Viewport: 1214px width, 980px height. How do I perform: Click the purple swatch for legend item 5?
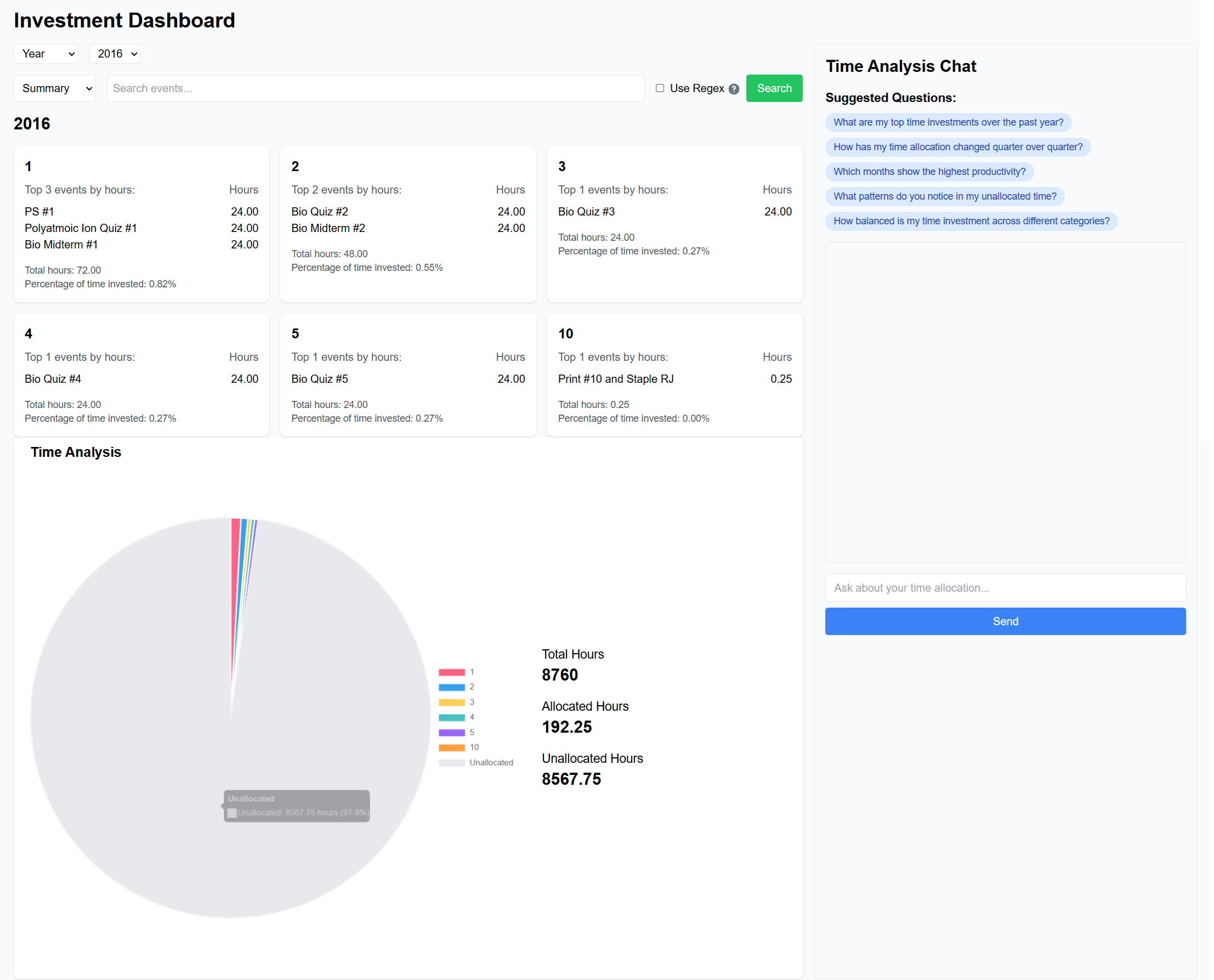451,732
